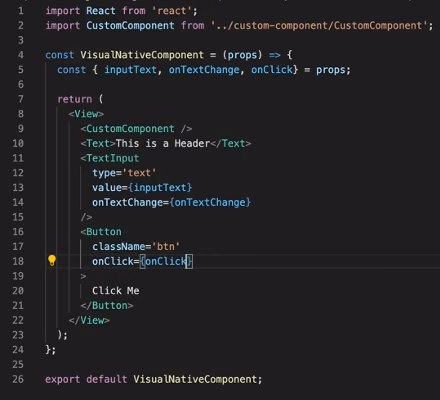Click the type='text' attribute
440x400 pixels.
coord(124,173)
